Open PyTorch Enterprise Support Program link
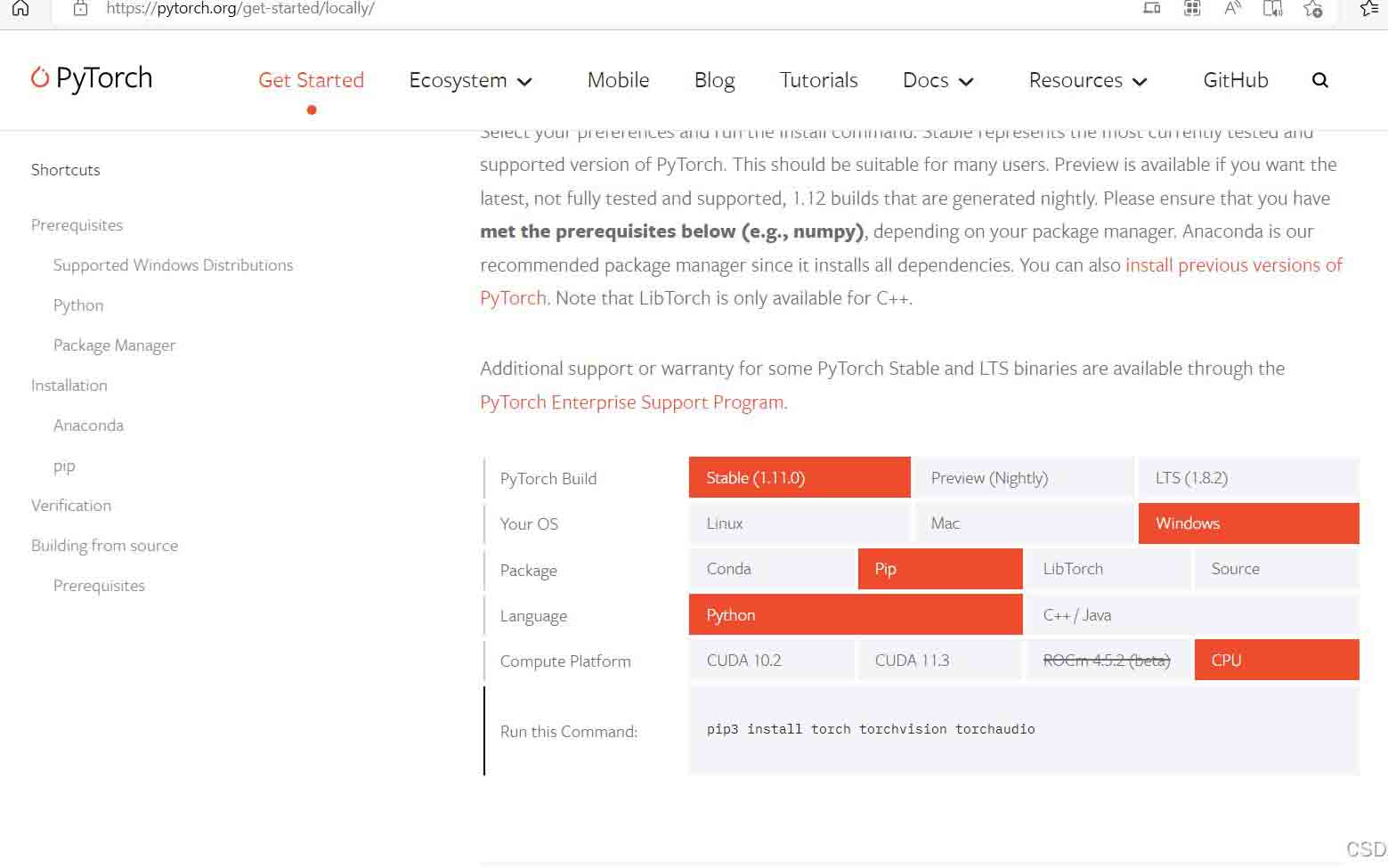Image resolution: width=1388 pixels, height=868 pixels. (x=632, y=402)
